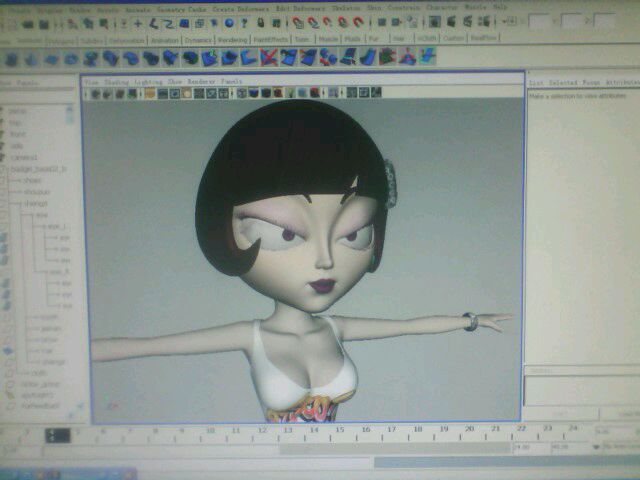Toggle Snap to grids magnet icon
The image size is (640, 480).
[298, 23]
